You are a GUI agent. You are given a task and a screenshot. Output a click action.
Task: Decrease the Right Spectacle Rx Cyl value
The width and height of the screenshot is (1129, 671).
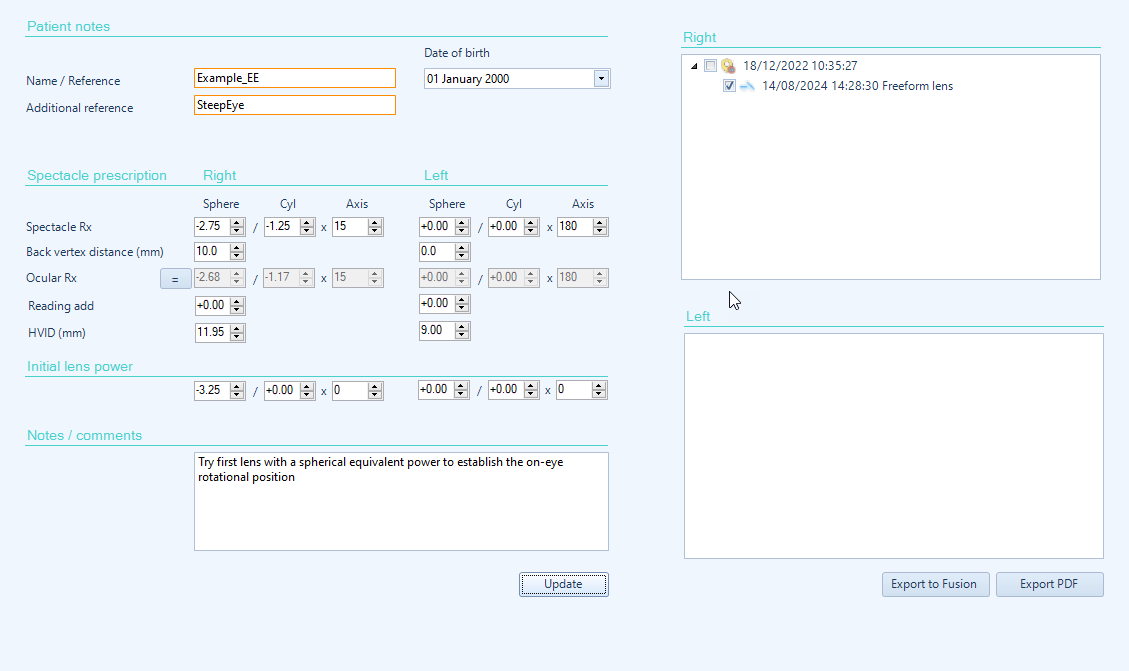click(x=310, y=231)
